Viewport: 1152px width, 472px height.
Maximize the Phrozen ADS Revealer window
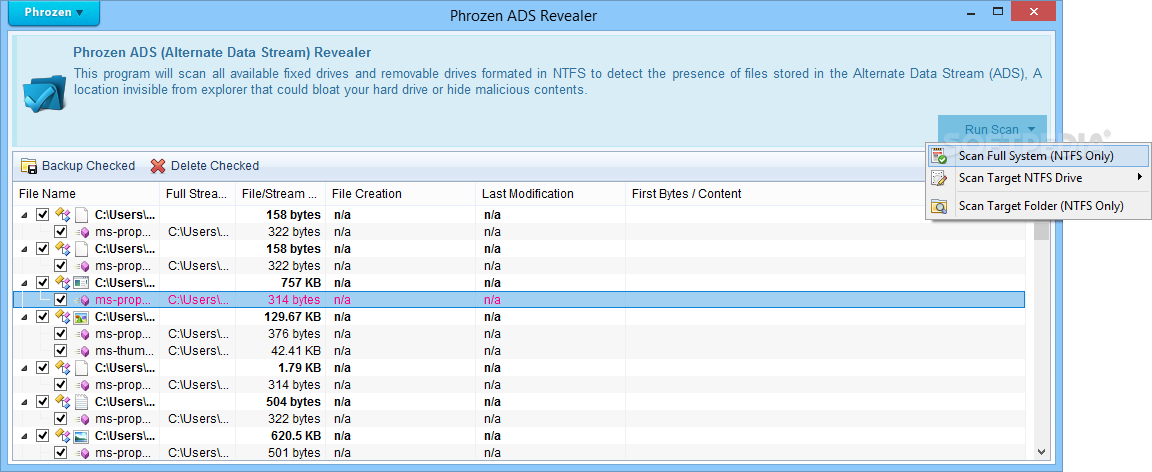998,11
